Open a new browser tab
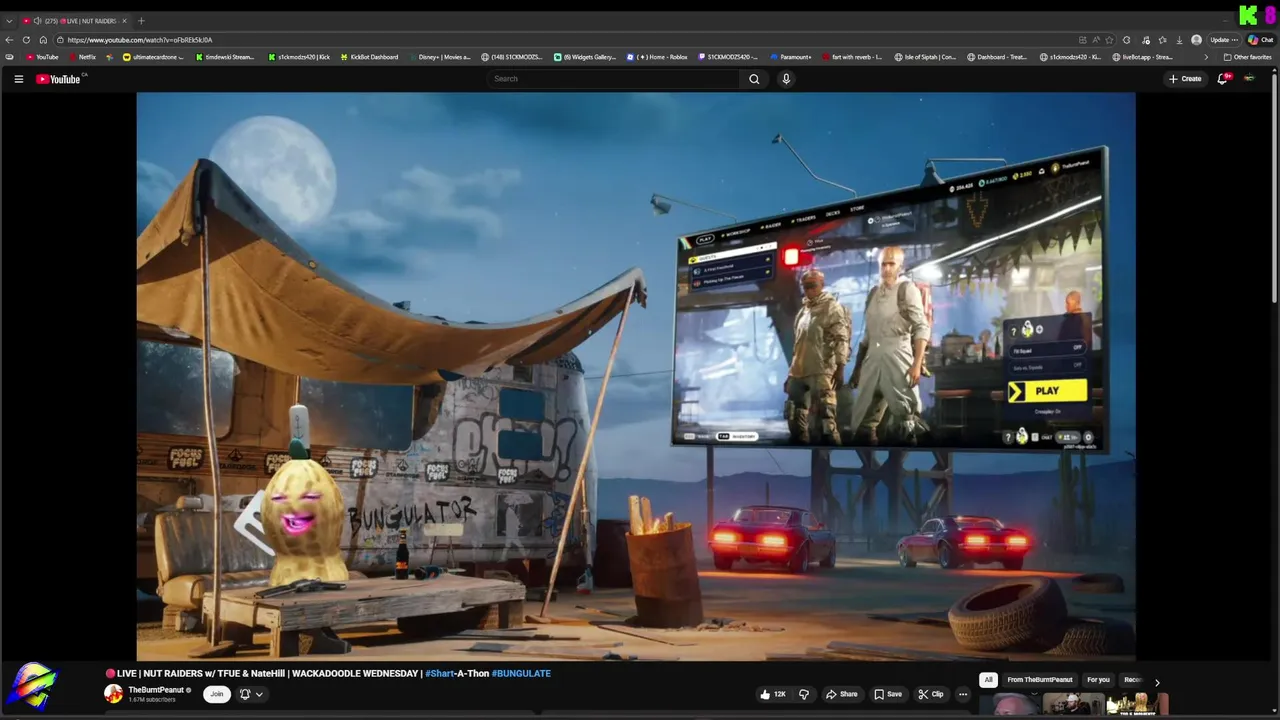 pos(141,21)
